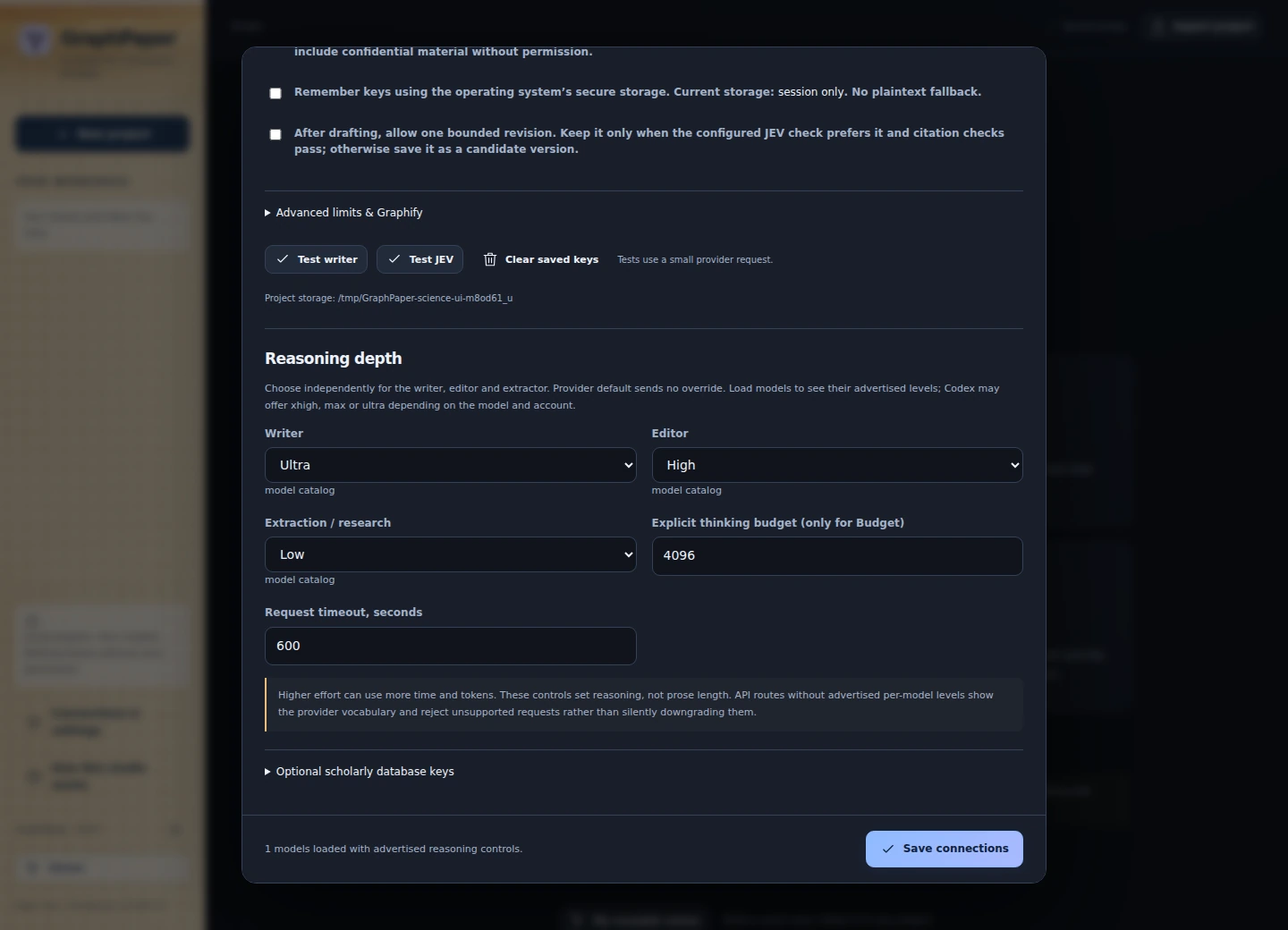
Task: Click the models loaded status text
Action: pyautogui.click(x=394, y=850)
